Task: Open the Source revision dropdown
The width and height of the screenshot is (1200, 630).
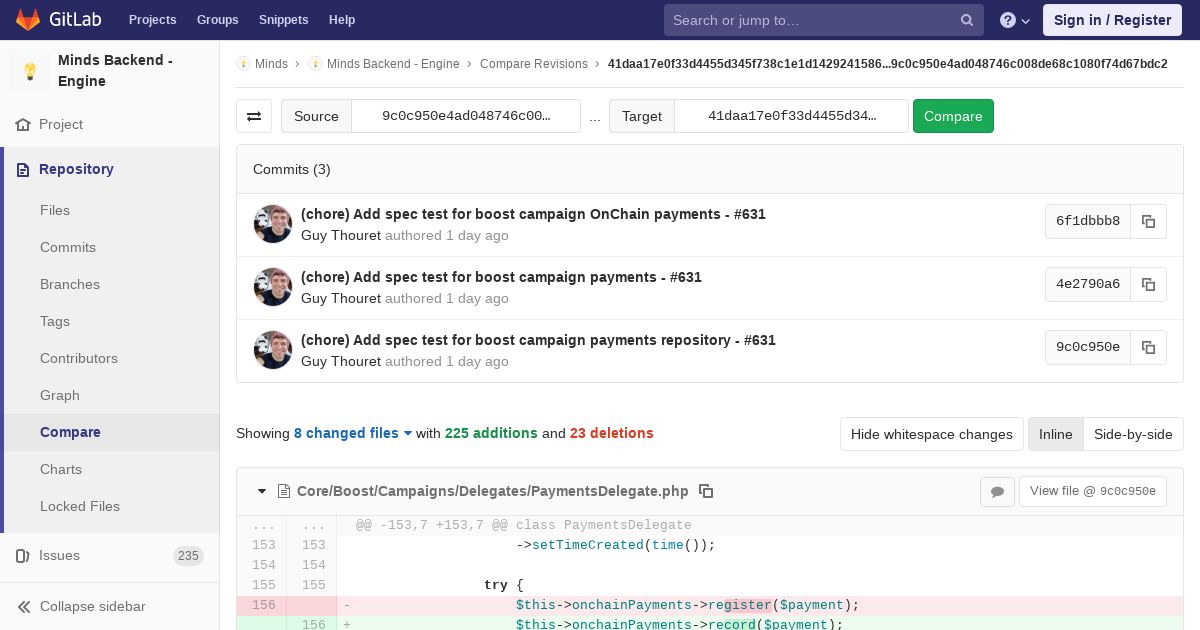Action: point(465,116)
